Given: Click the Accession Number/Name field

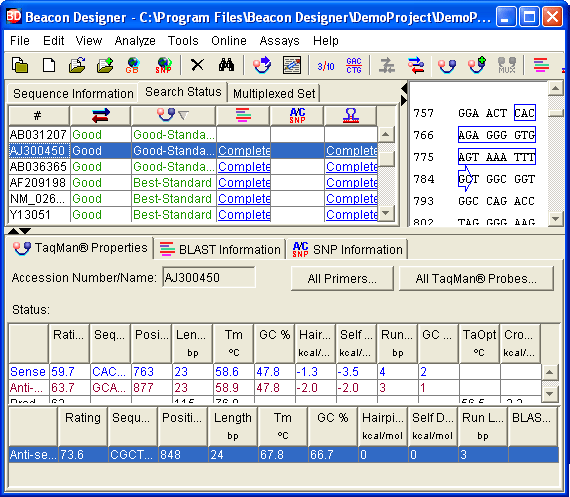Looking at the screenshot, I should point(209,278).
